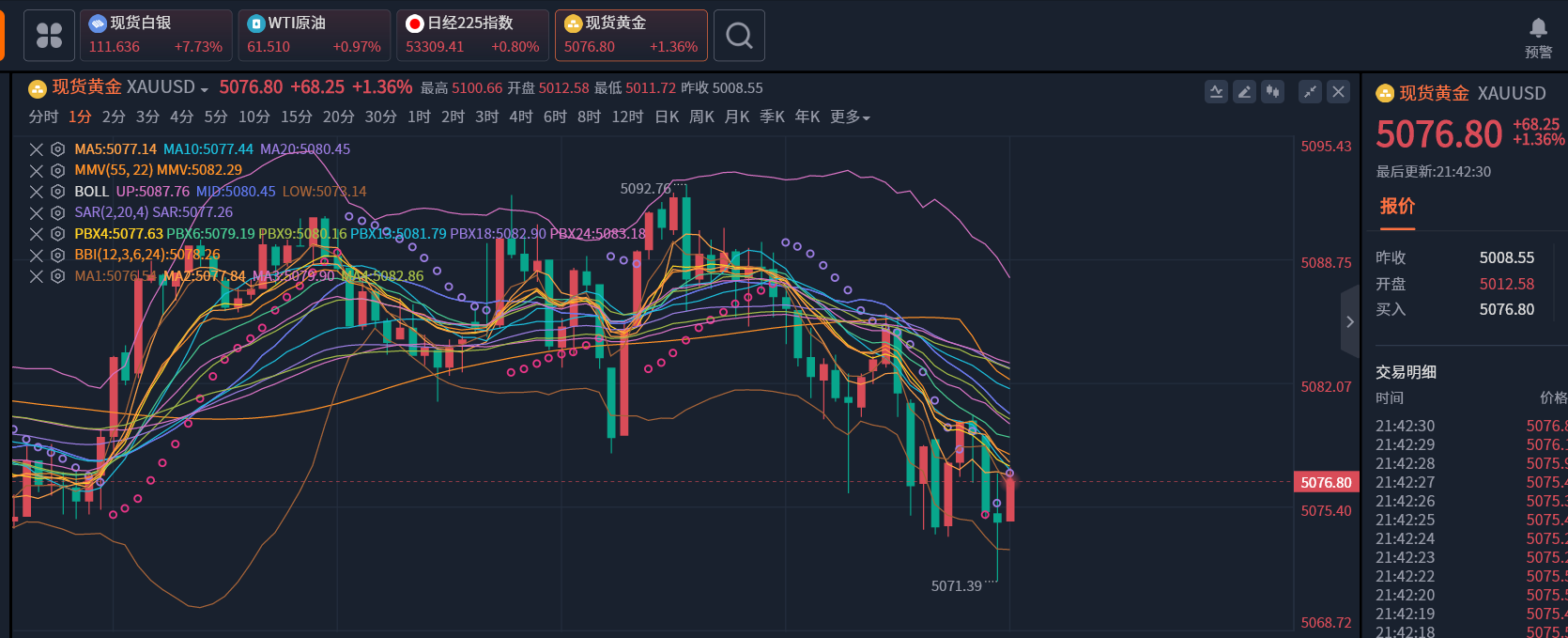
Task: Click the 5076.80 current price label
Action: (x=1326, y=483)
